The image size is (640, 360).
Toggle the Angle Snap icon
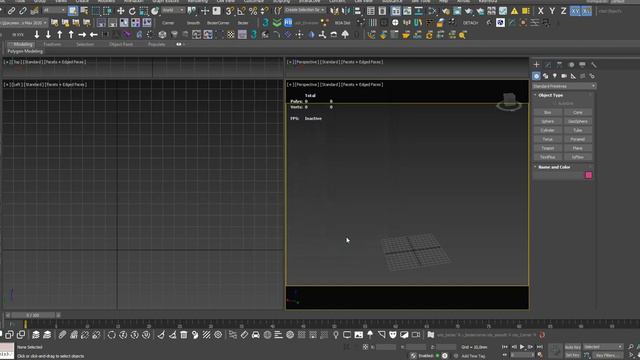(x=242, y=11)
